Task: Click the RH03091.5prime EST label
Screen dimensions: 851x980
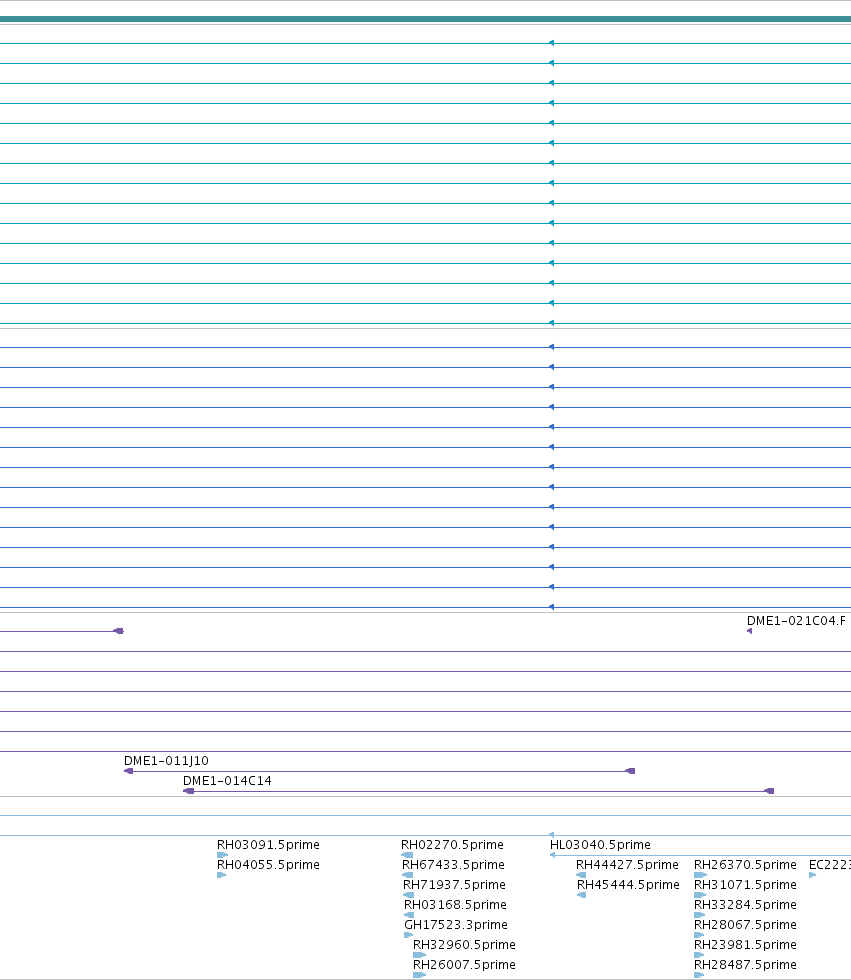Action: [268, 844]
